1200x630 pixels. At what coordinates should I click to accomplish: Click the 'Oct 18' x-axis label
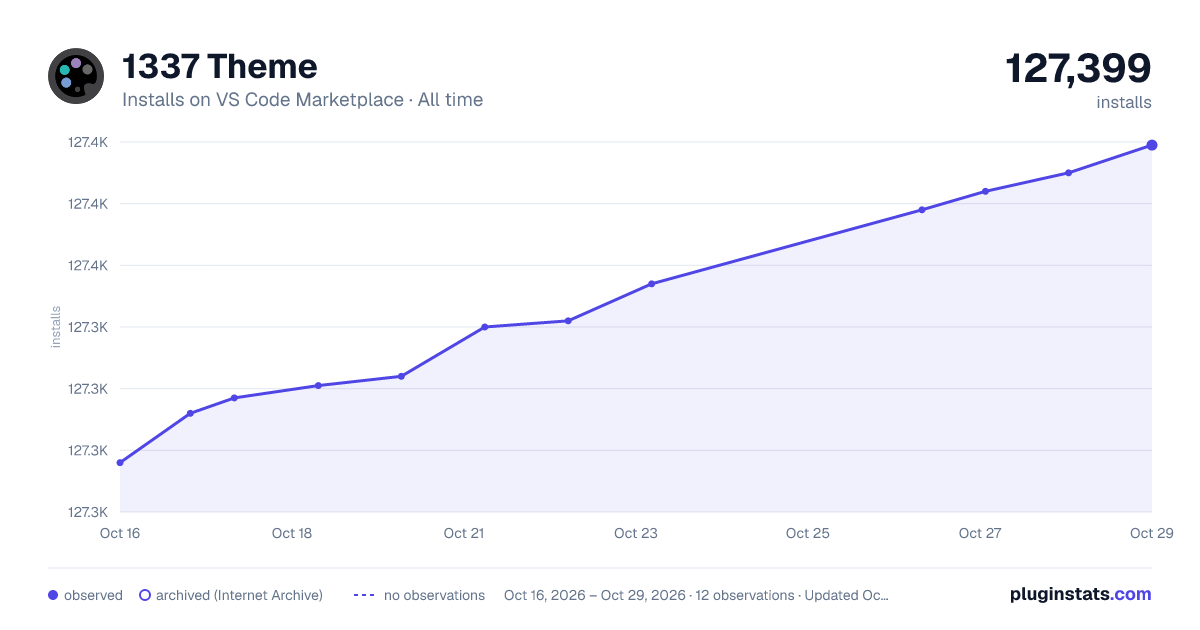[292, 533]
